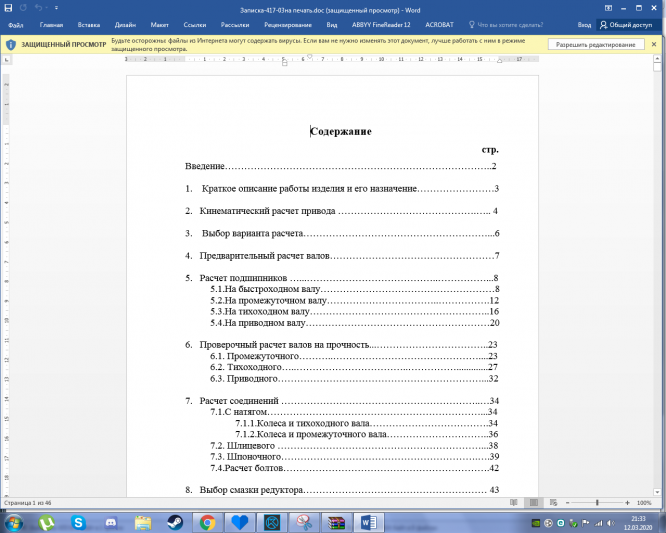
Task: Click the Save icon in quick access toolbar
Action: coord(8,8)
